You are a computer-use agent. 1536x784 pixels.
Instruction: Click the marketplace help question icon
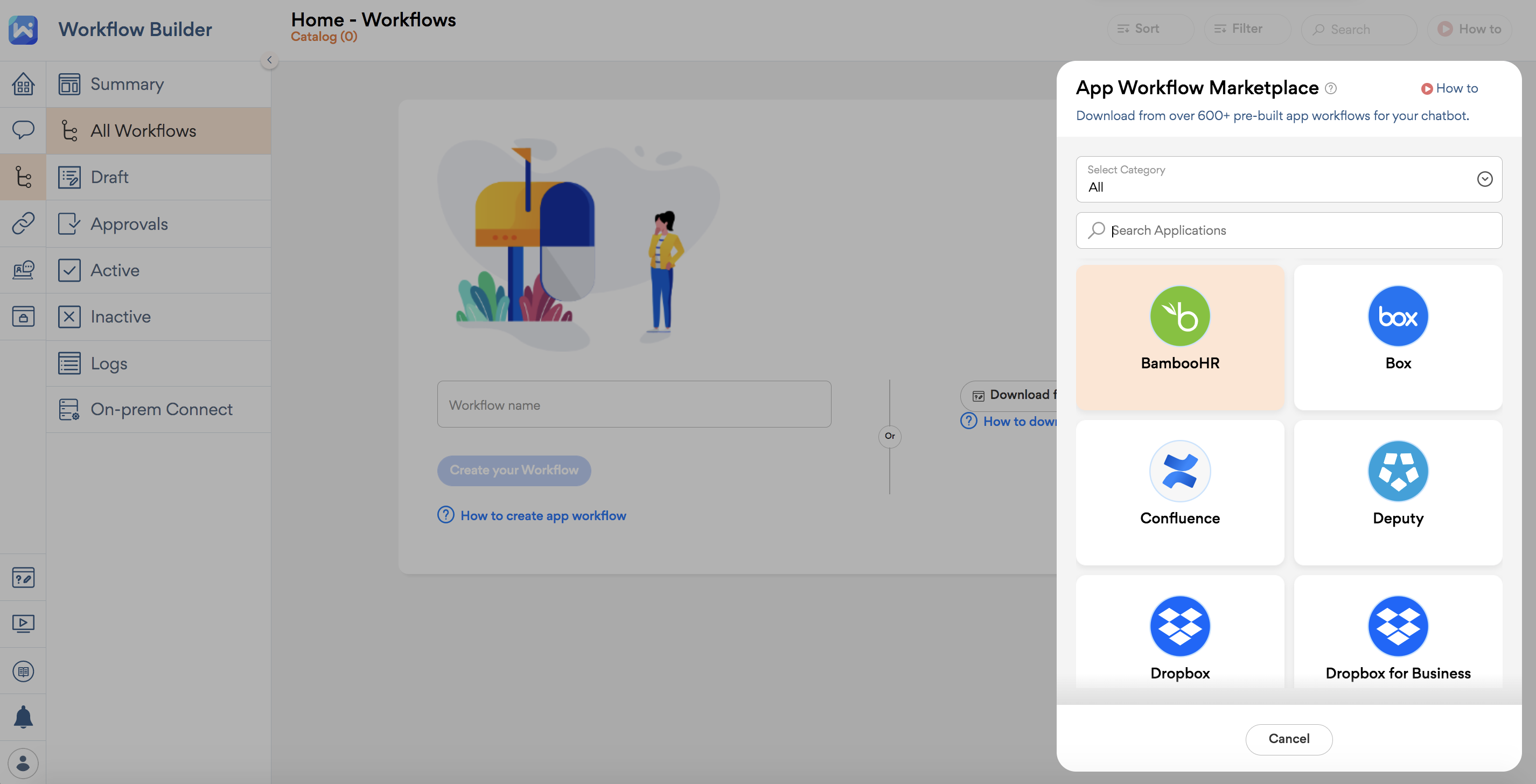click(1330, 88)
